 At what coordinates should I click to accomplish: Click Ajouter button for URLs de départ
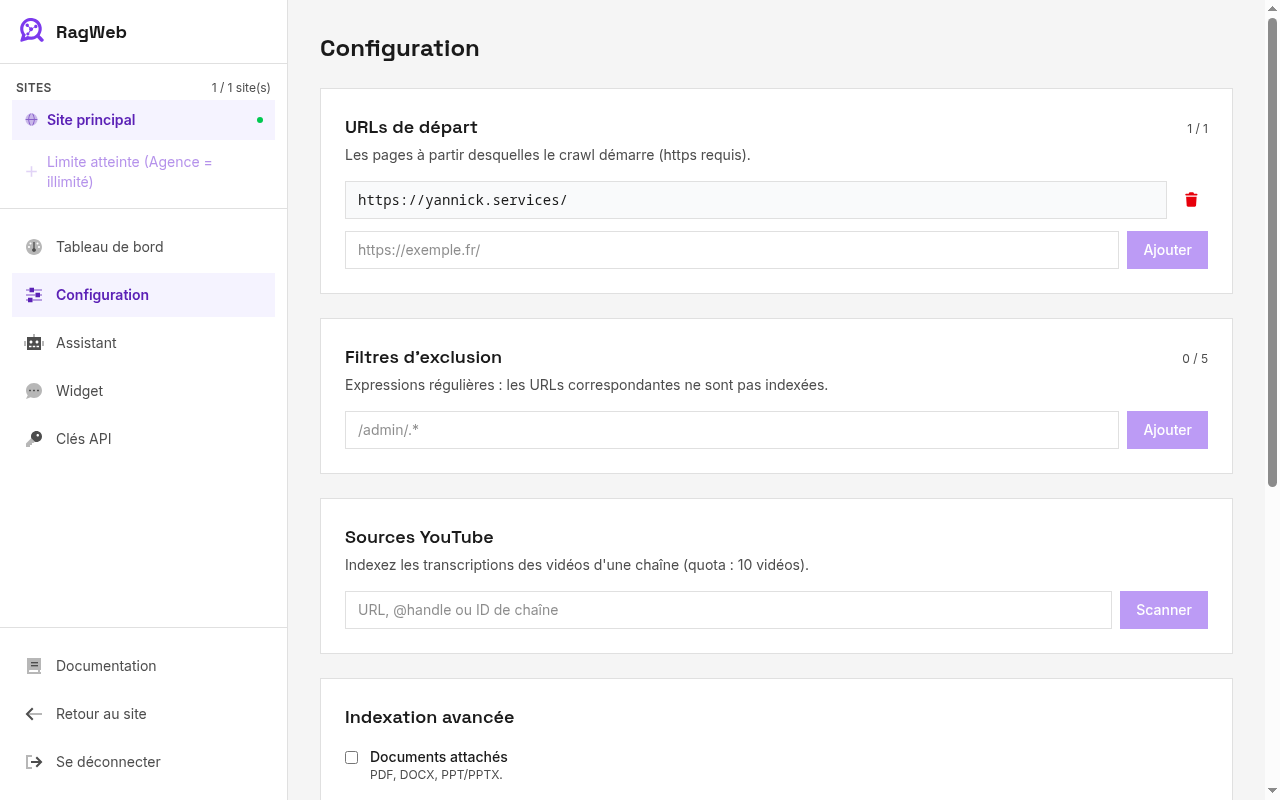click(1167, 250)
